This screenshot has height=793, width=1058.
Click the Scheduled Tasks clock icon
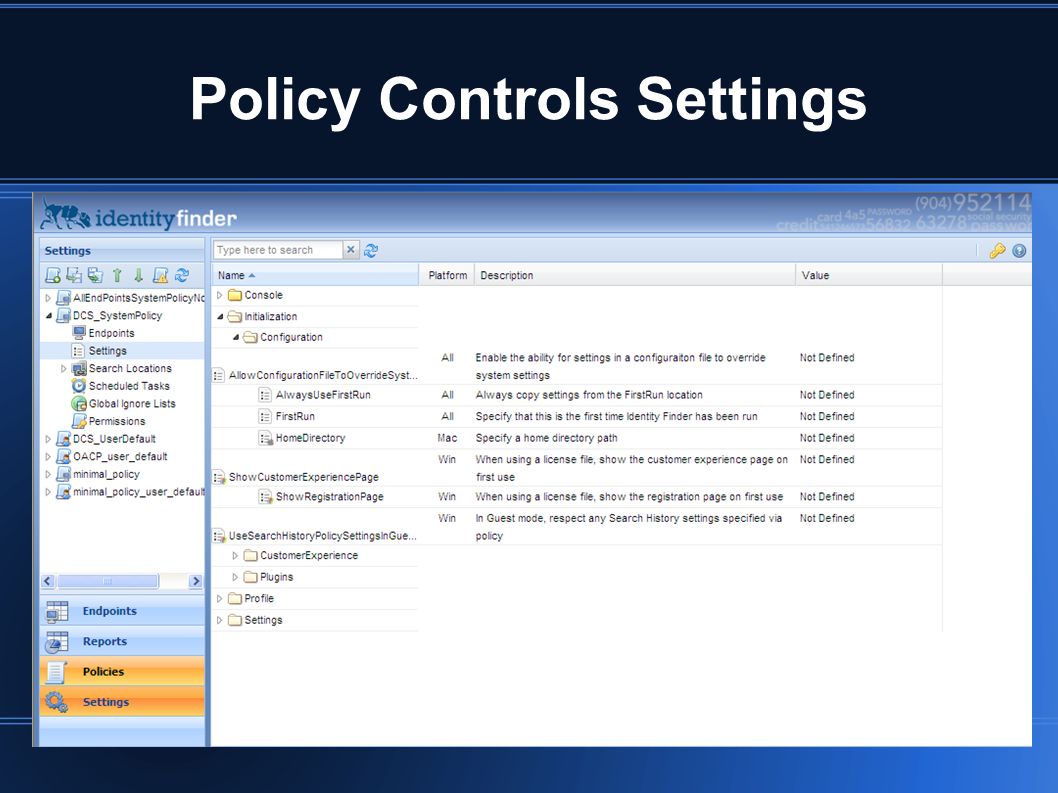coord(79,385)
